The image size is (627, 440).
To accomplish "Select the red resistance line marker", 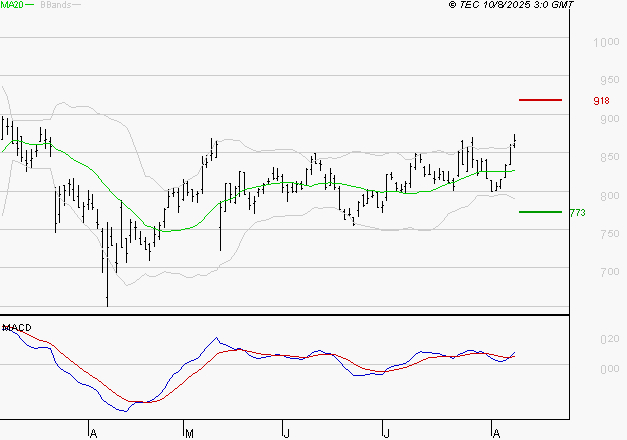I will 540,100.
